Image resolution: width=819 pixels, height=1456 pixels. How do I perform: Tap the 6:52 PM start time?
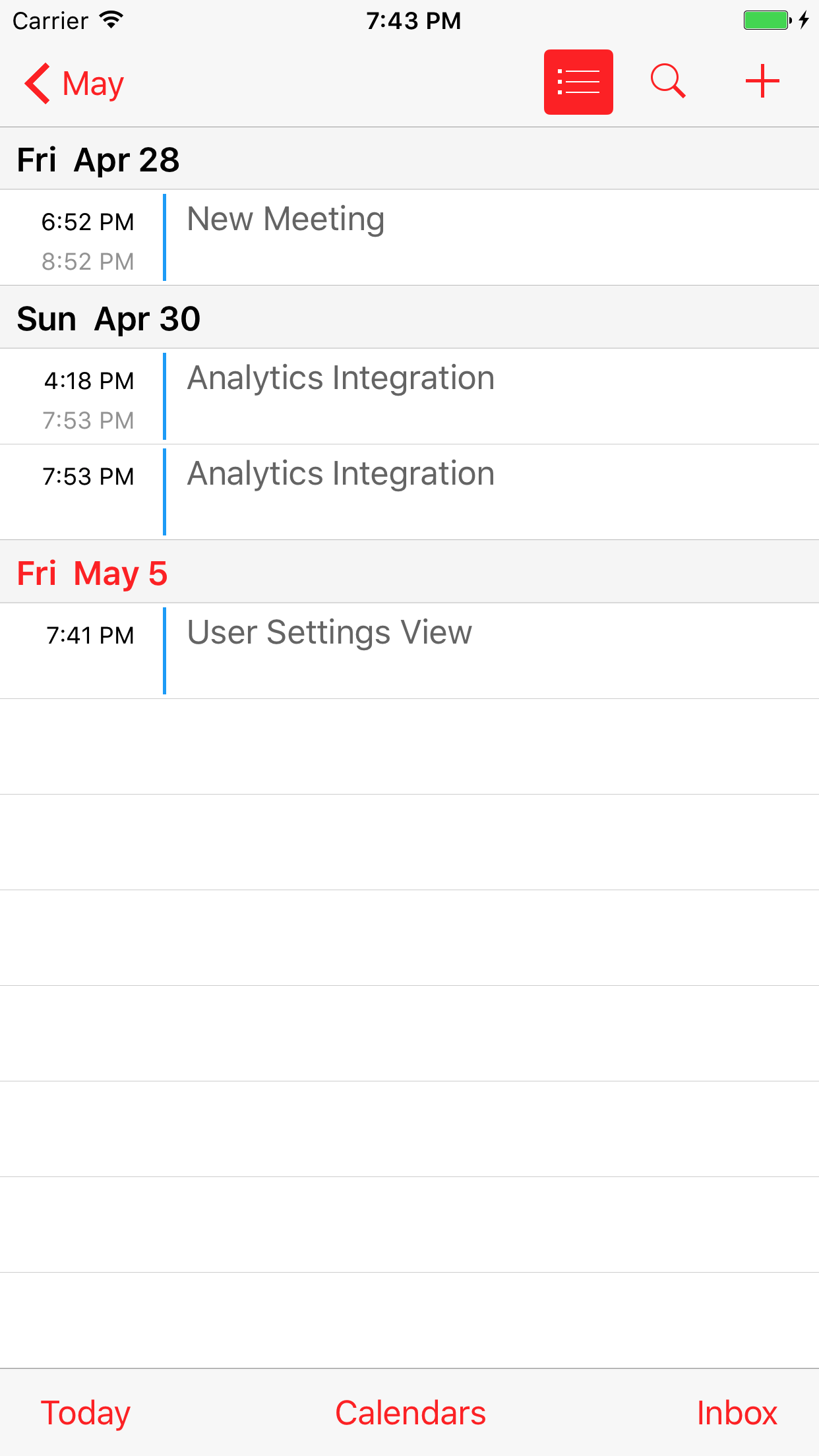click(x=88, y=222)
